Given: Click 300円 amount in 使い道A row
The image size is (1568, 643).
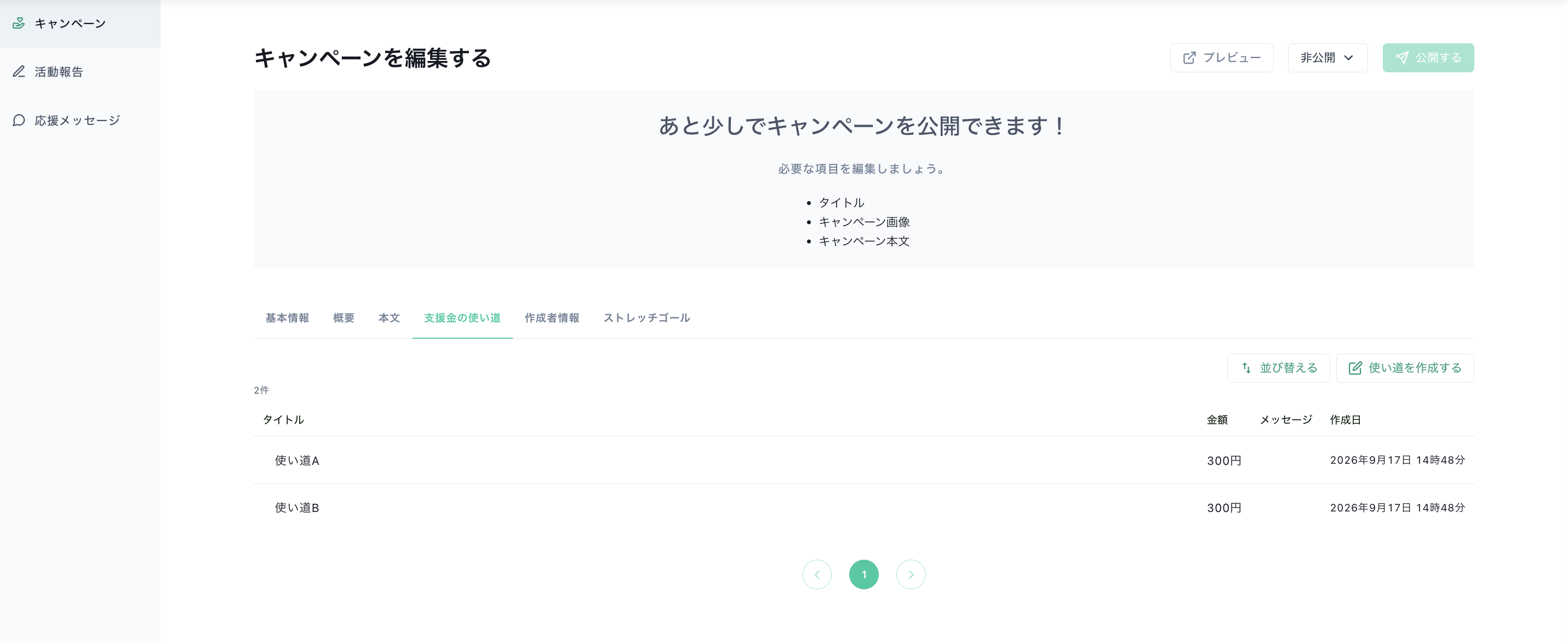Looking at the screenshot, I should coord(1224,461).
